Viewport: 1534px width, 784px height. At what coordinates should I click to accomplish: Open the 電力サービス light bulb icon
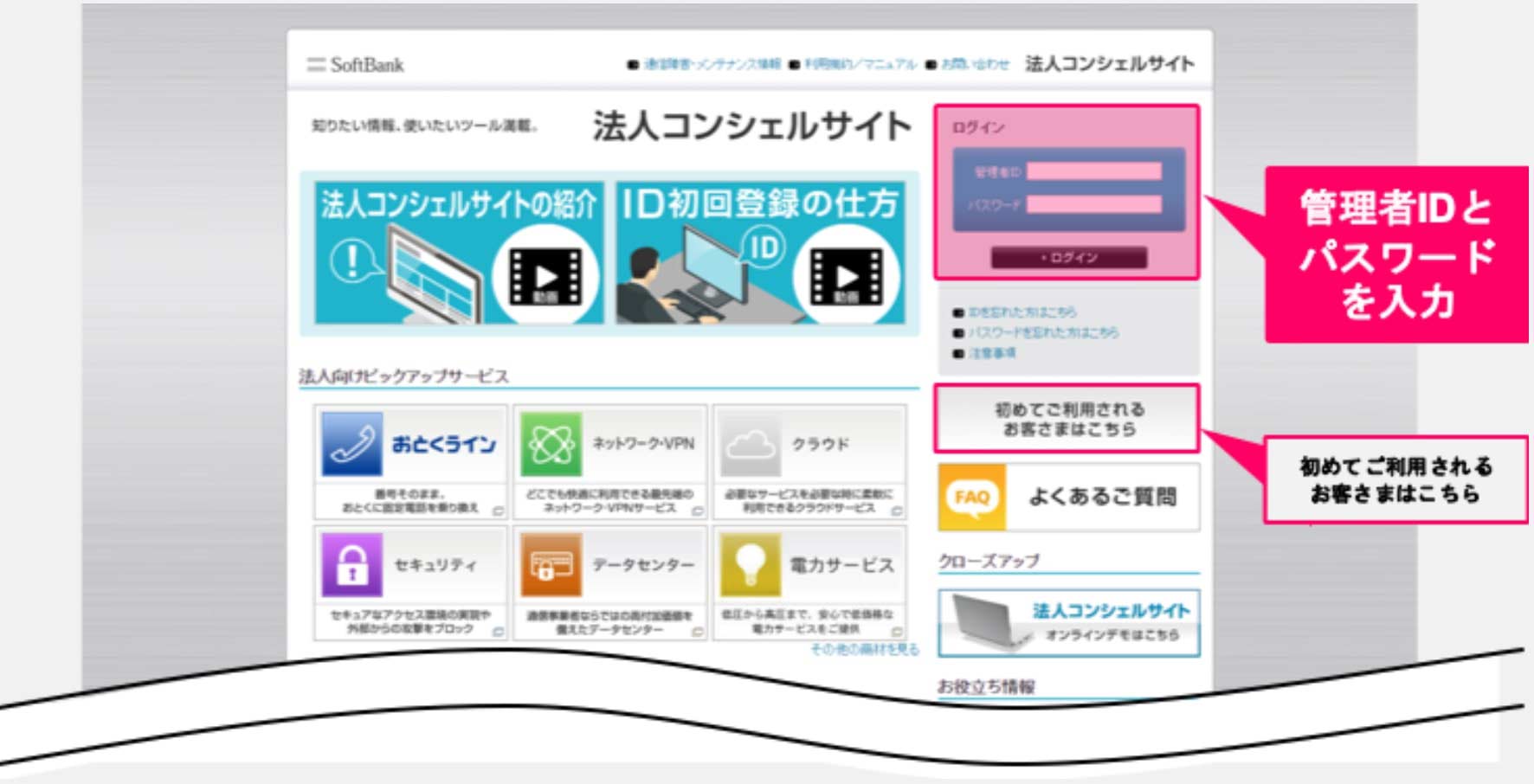coord(750,565)
